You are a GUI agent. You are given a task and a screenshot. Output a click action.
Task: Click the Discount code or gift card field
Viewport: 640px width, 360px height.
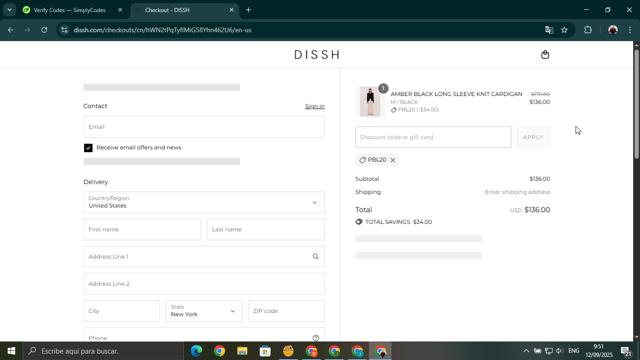tap(433, 137)
